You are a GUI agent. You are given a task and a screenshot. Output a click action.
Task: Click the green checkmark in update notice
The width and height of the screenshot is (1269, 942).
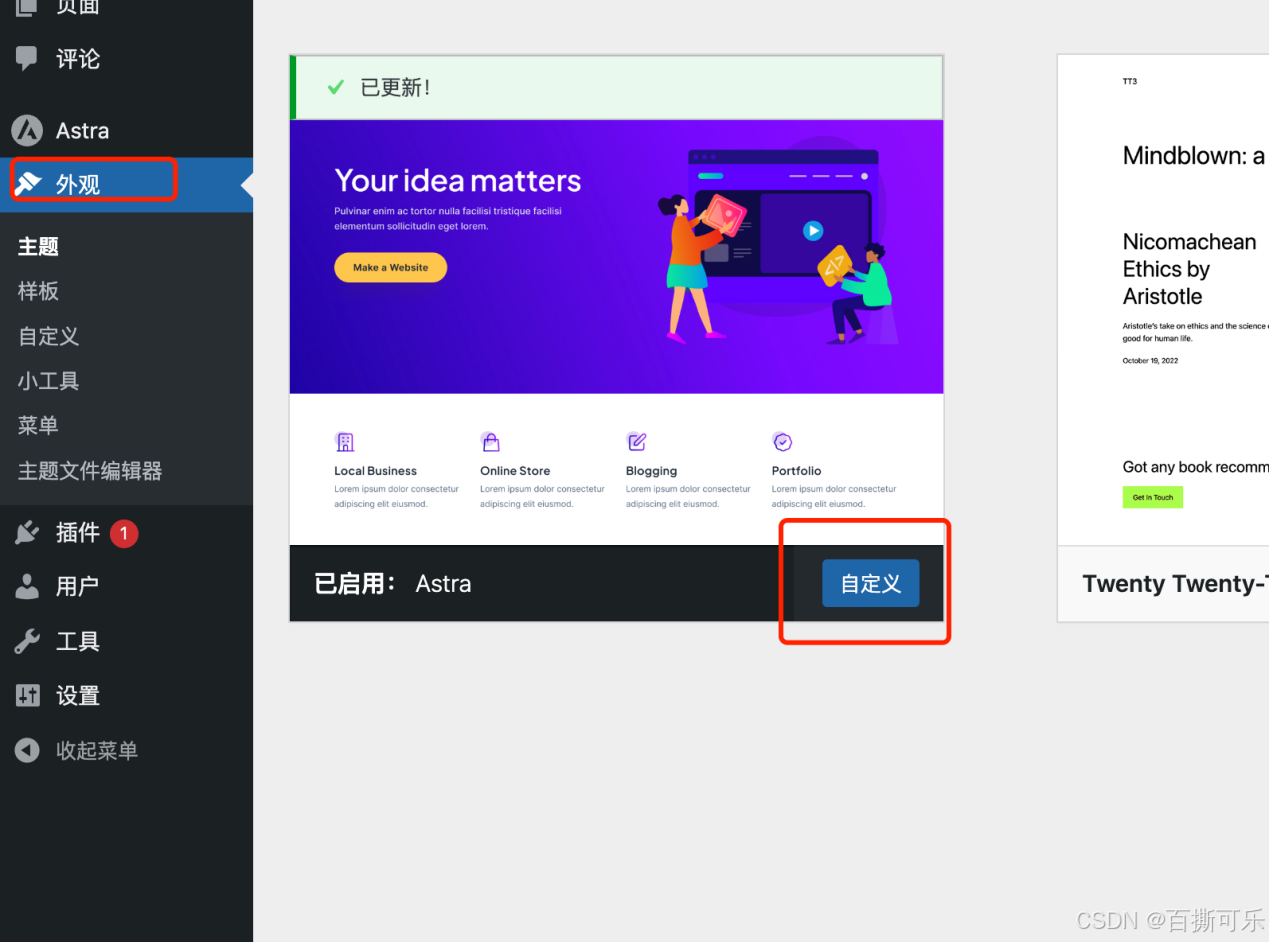point(336,88)
